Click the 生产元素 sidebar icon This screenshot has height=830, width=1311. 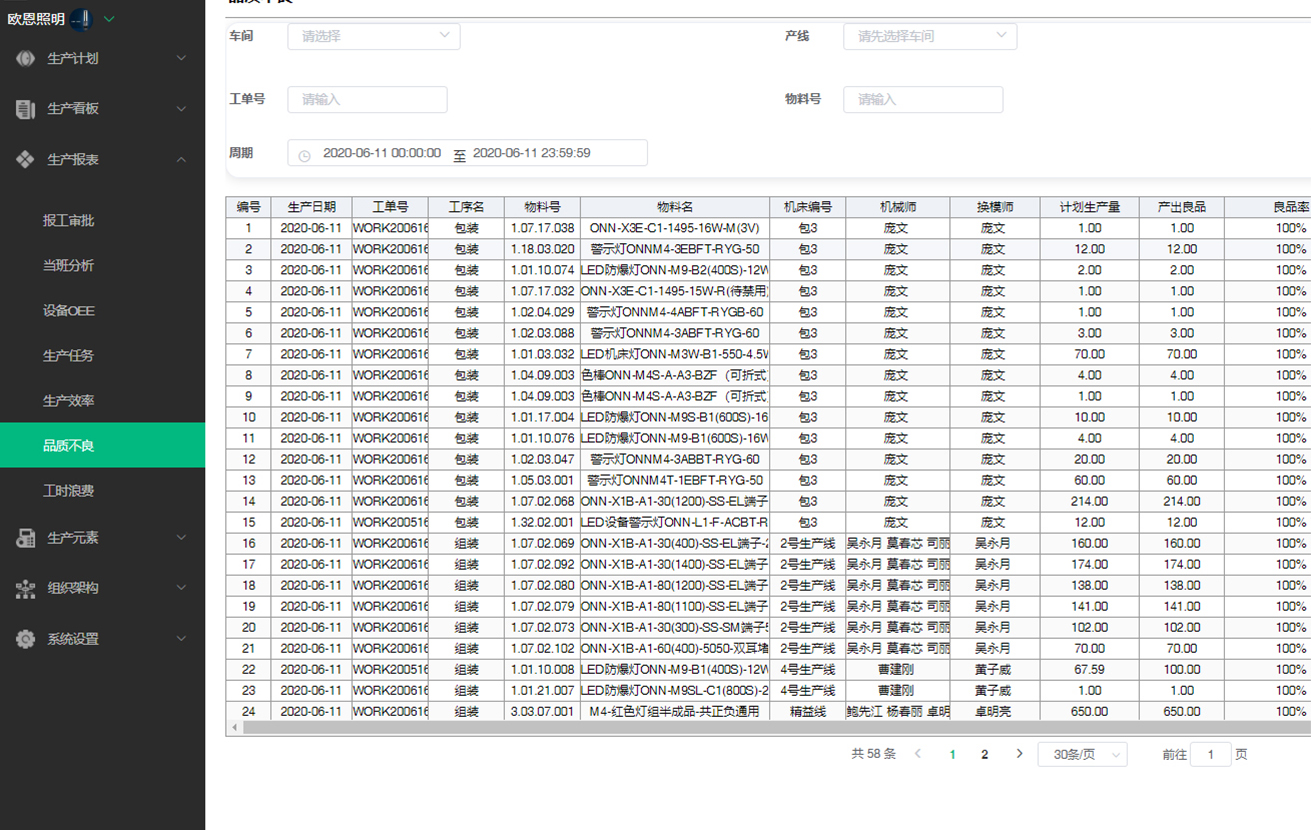click(x=26, y=538)
